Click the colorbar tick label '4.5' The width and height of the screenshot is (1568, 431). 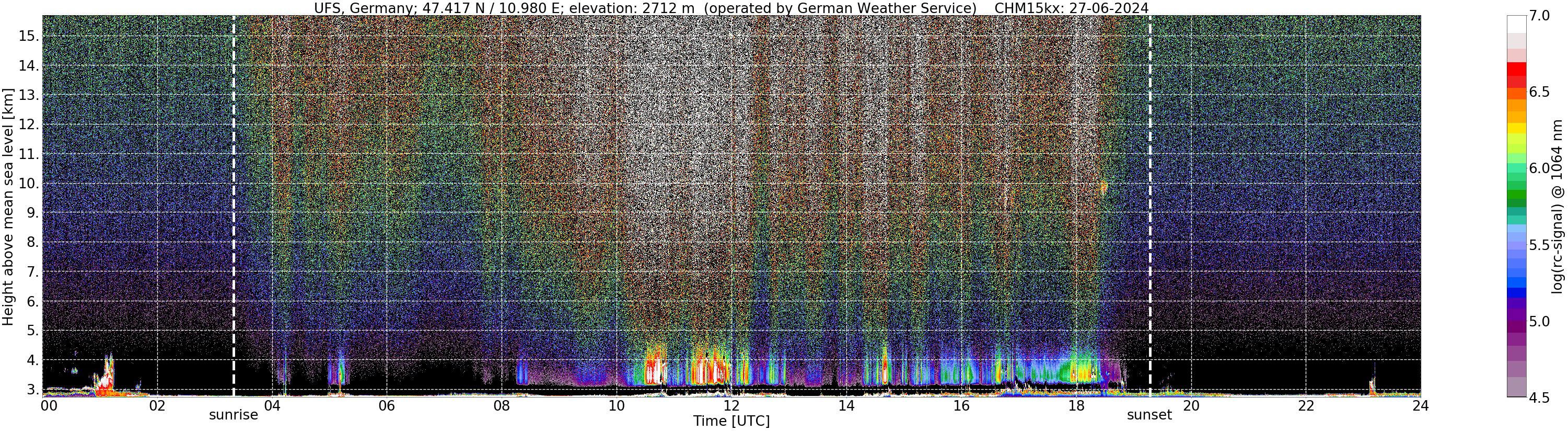1540,398
